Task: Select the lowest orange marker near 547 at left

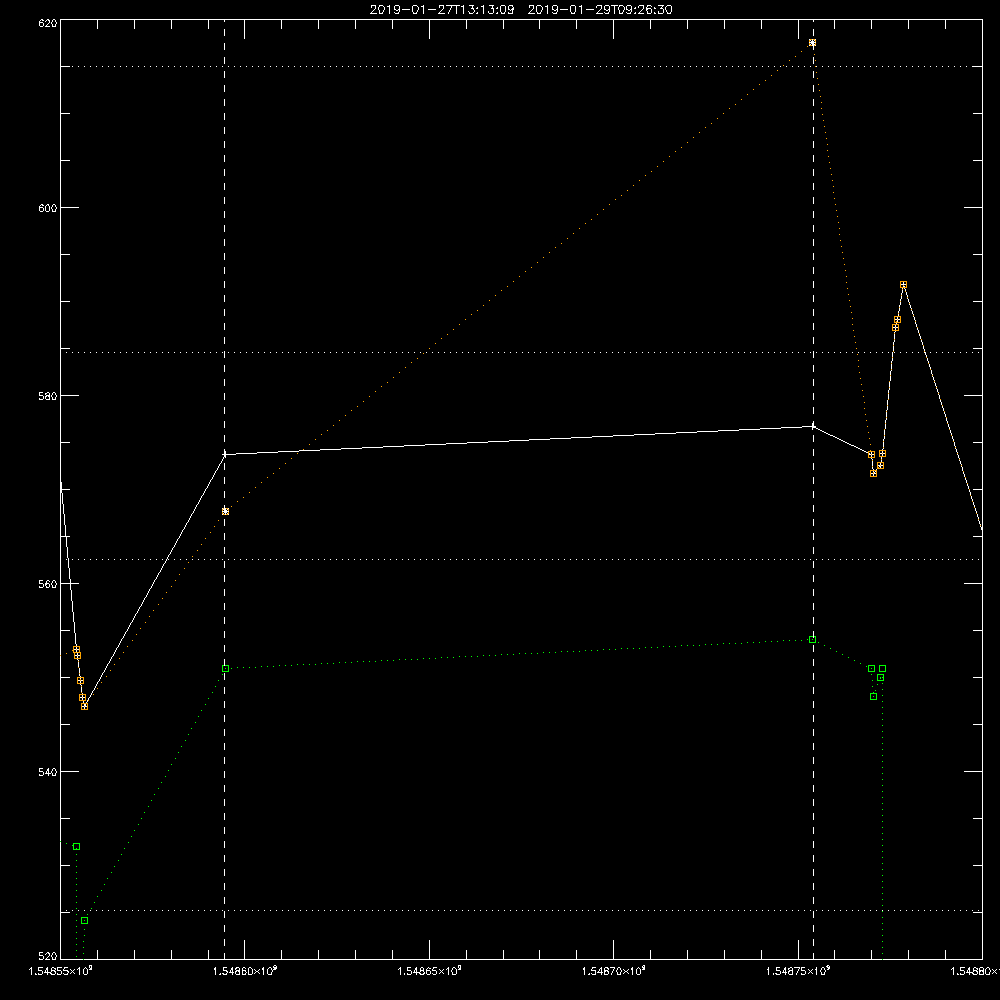Action: click(x=84, y=707)
